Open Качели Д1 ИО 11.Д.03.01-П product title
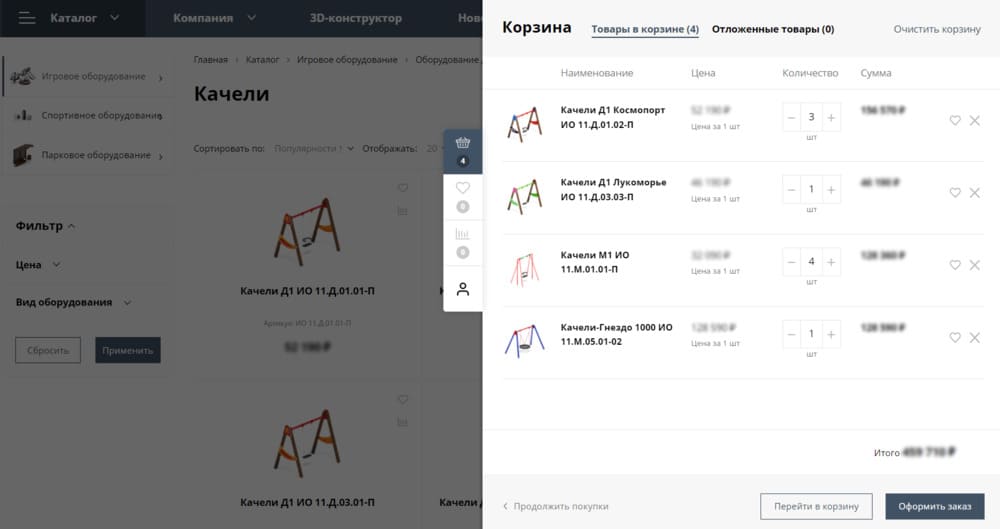The width and height of the screenshot is (1000, 529). [307, 503]
